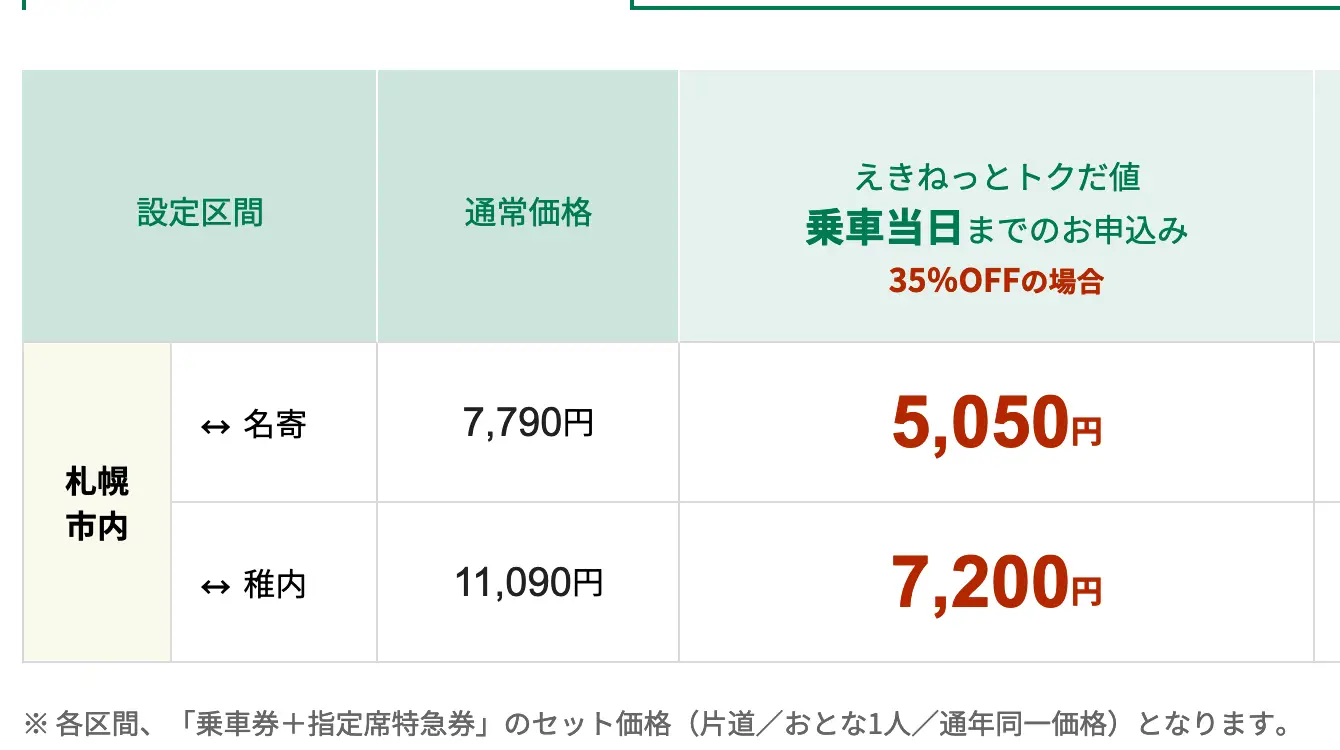Click the 設定区間 column header
1340x750 pixels.
199,212
